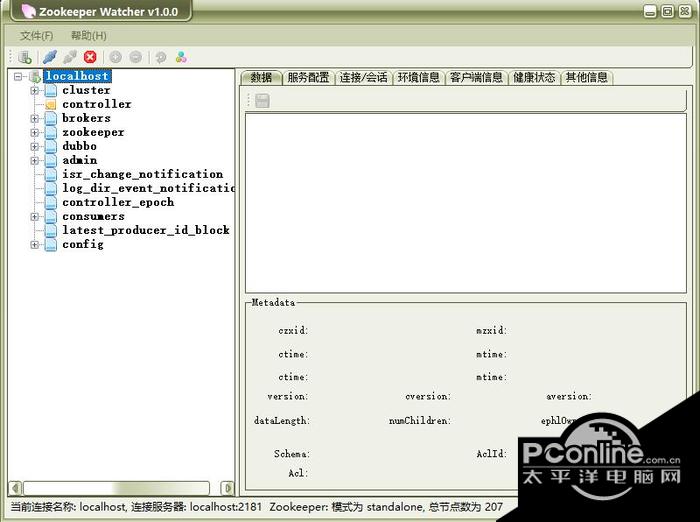Collapse the localhost root node
The width and height of the screenshot is (700, 522).
pos(18,77)
